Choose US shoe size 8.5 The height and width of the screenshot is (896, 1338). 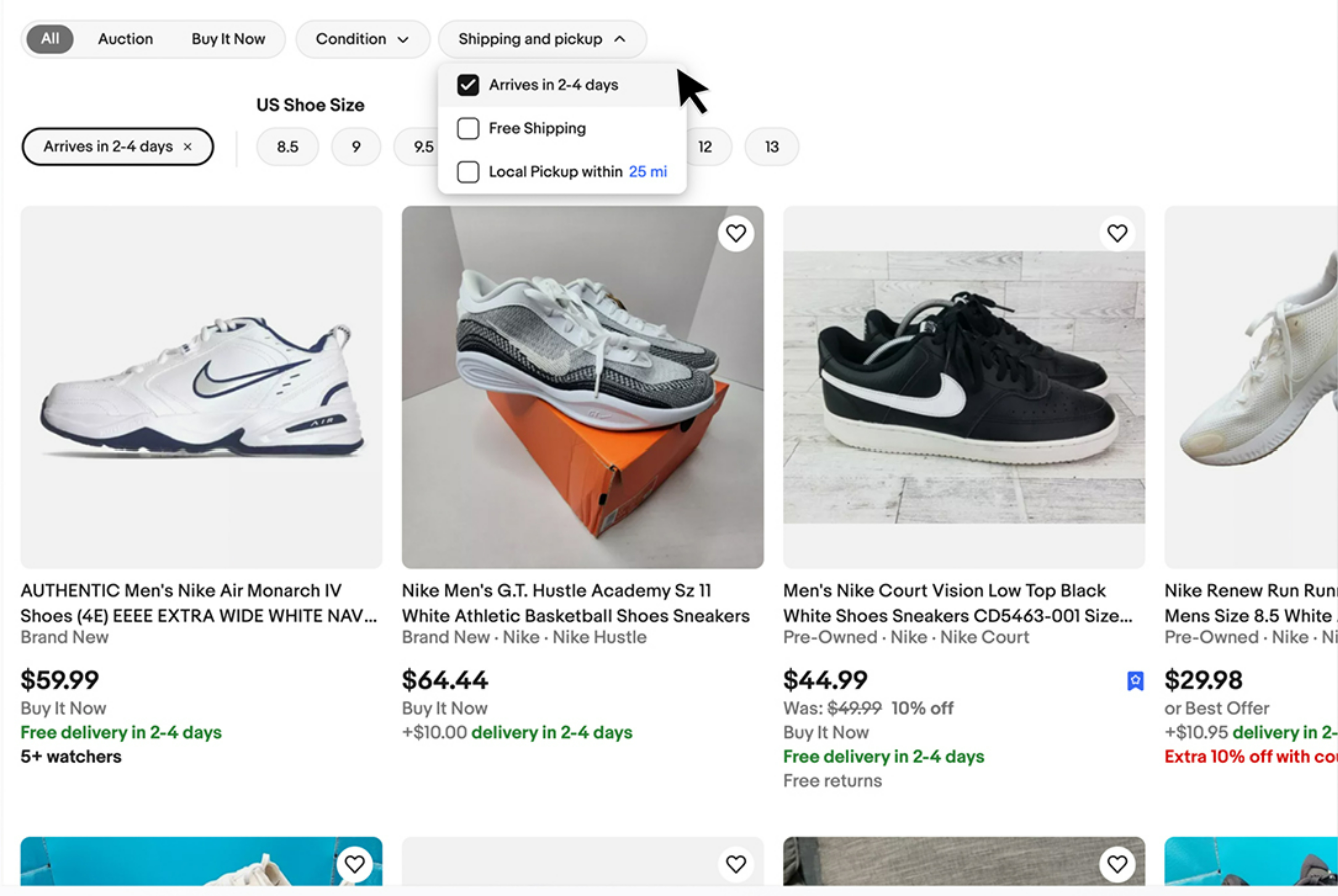[288, 147]
